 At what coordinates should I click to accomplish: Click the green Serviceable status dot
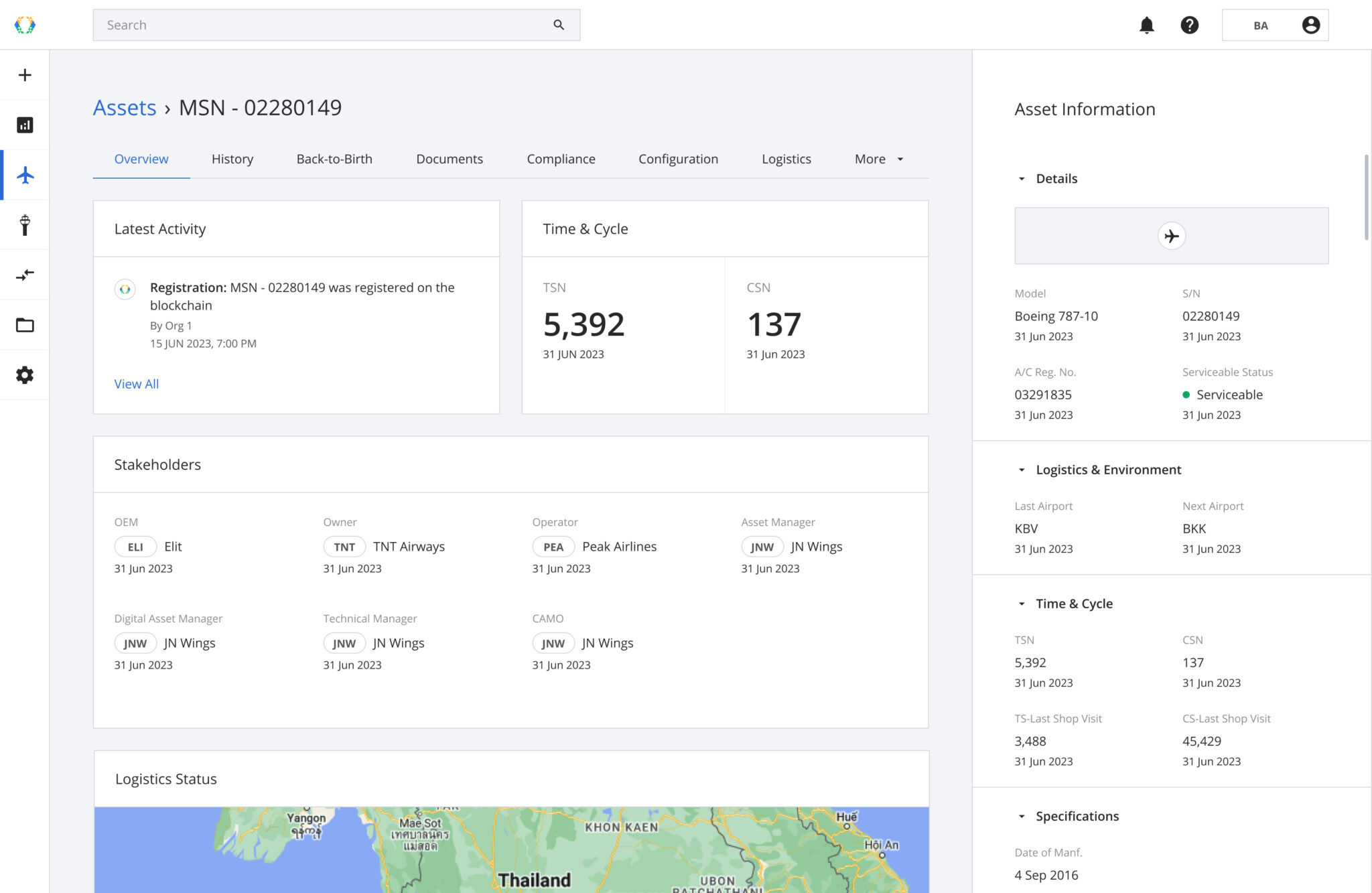coord(1186,395)
